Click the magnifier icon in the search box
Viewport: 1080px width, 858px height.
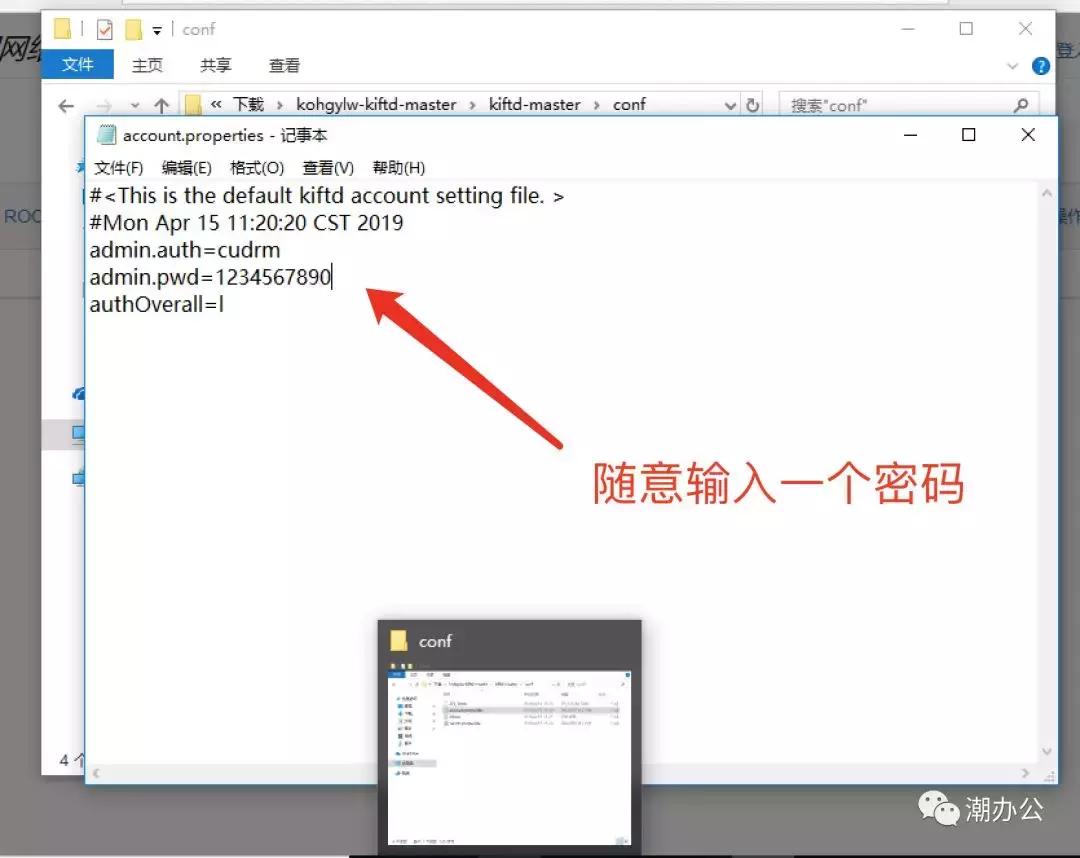(1020, 104)
